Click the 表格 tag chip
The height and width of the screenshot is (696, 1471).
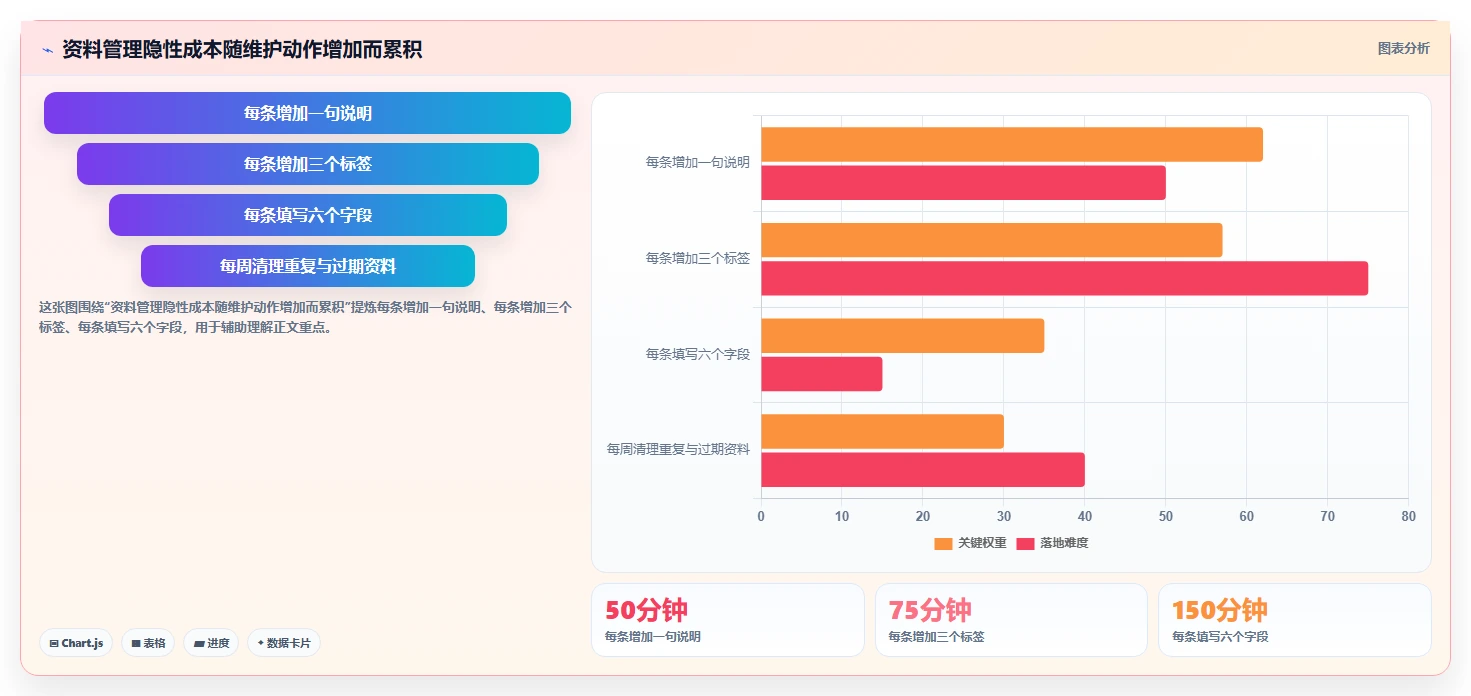148,643
